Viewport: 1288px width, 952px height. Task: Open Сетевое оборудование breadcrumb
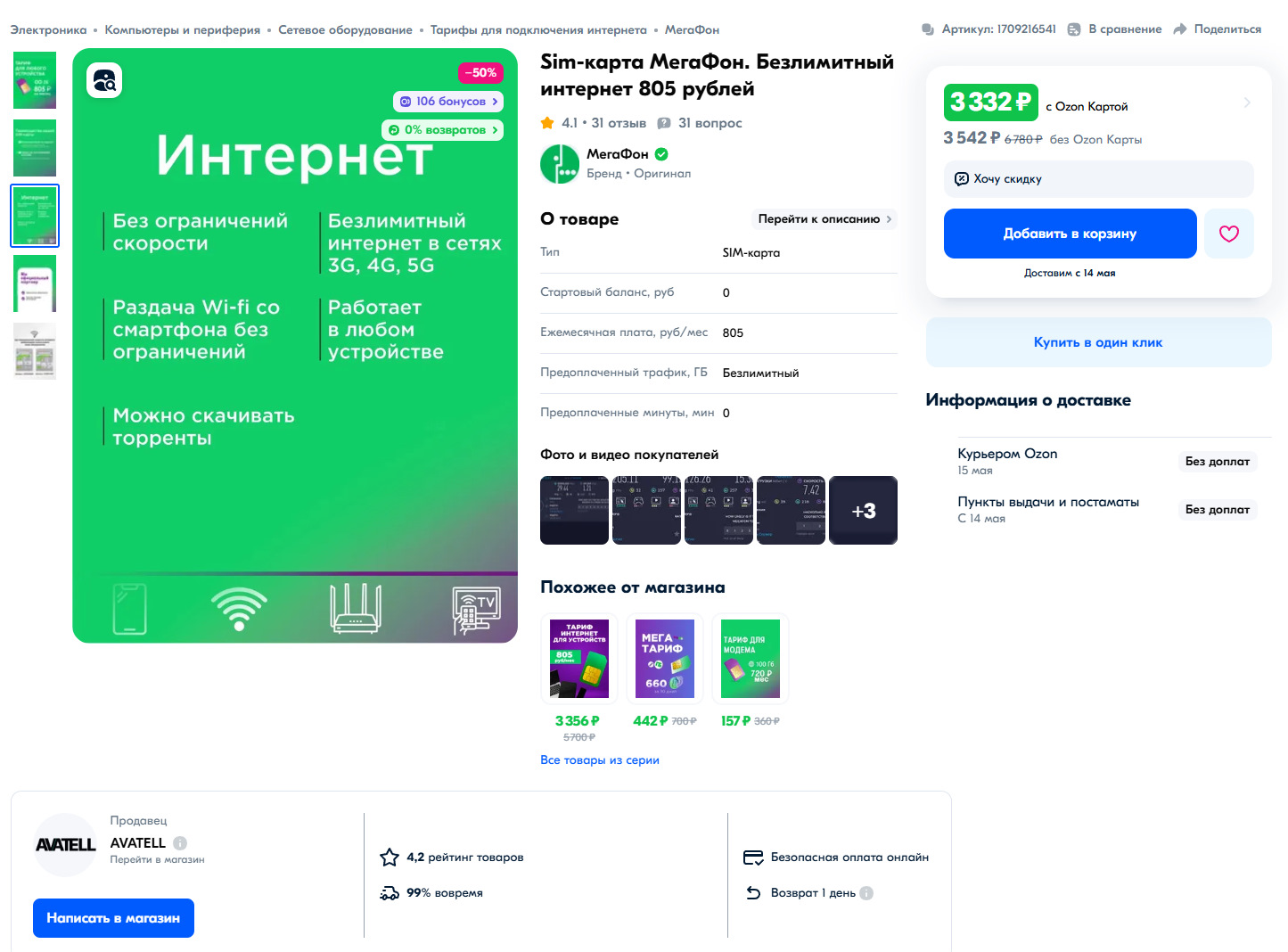345,30
